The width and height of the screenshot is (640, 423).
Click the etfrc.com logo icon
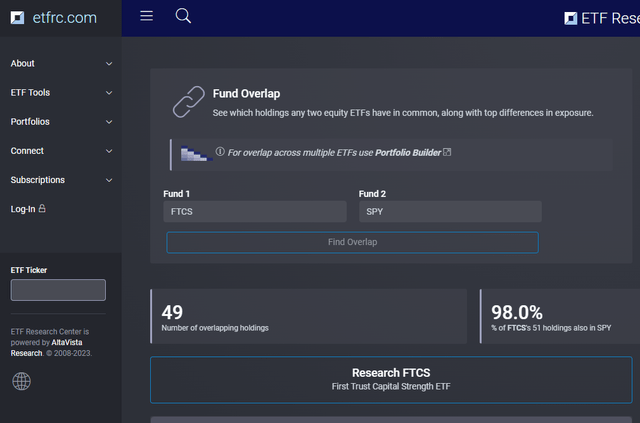coord(17,18)
